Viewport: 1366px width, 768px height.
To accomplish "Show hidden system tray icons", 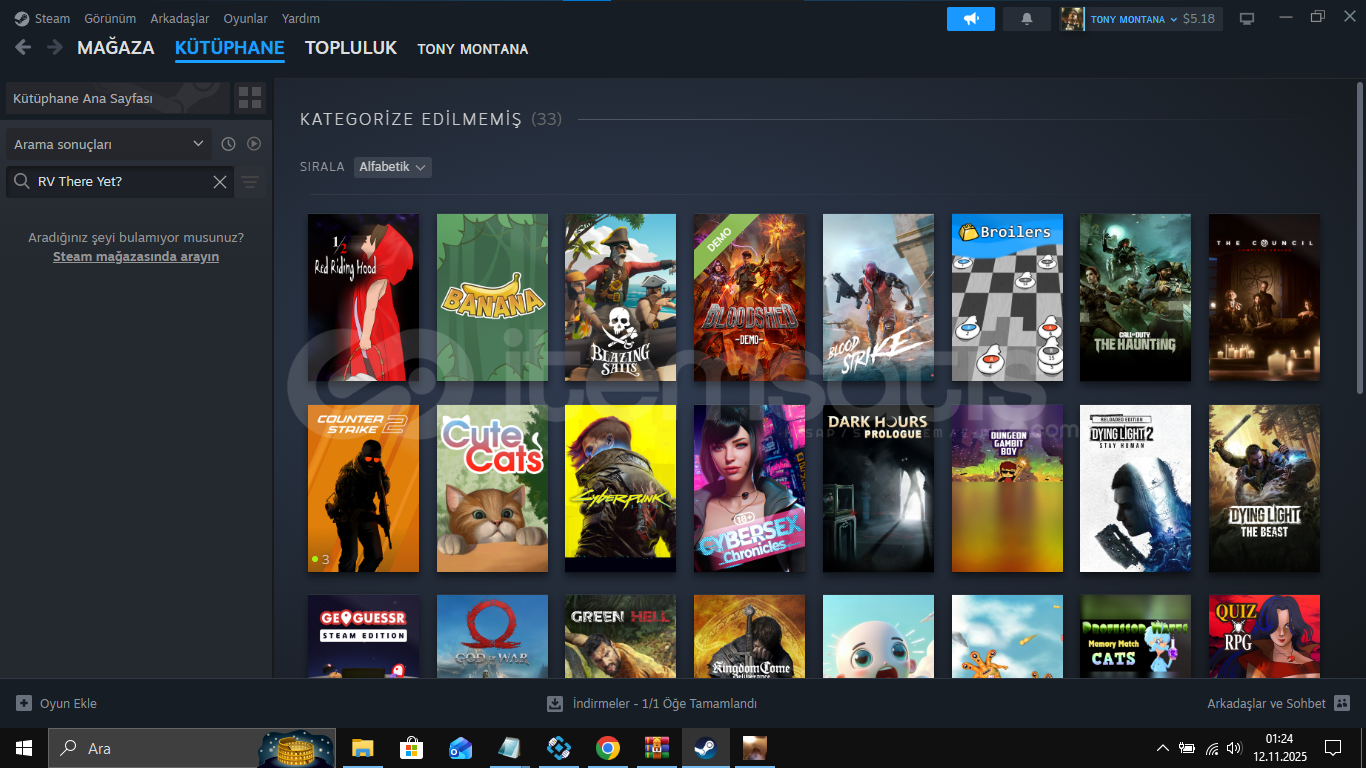I will coord(1162,748).
